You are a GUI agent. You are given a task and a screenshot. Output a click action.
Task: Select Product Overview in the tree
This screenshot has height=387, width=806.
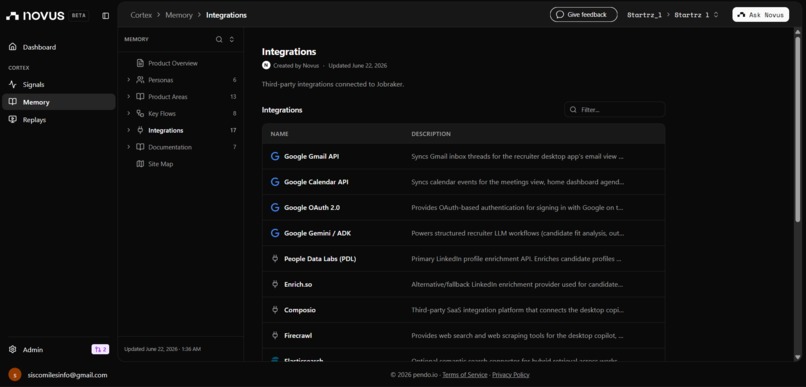click(x=173, y=63)
